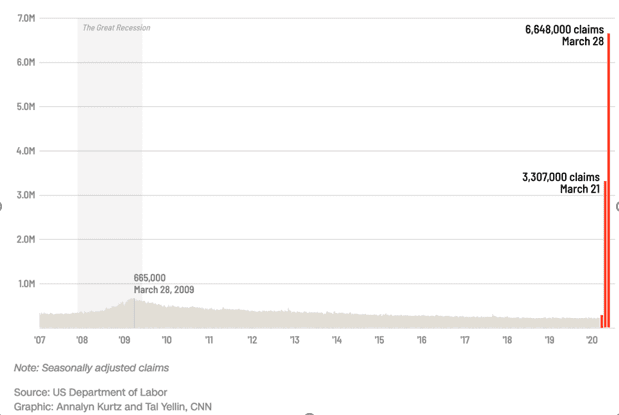The height and width of the screenshot is (415, 619).
Task: Click the 1.0M y-axis label
Action: (26, 284)
